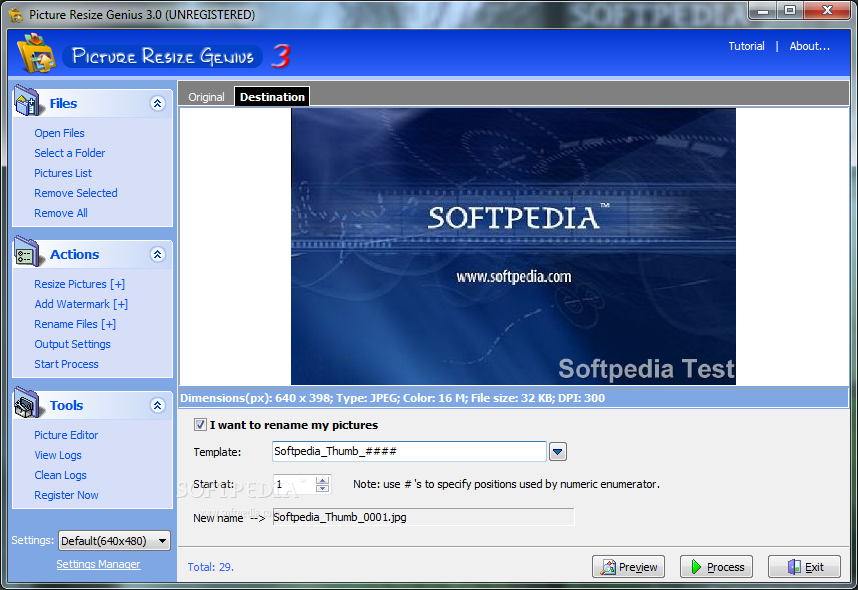Click Open Files
Screen dimensions: 858x590
tap(59, 133)
